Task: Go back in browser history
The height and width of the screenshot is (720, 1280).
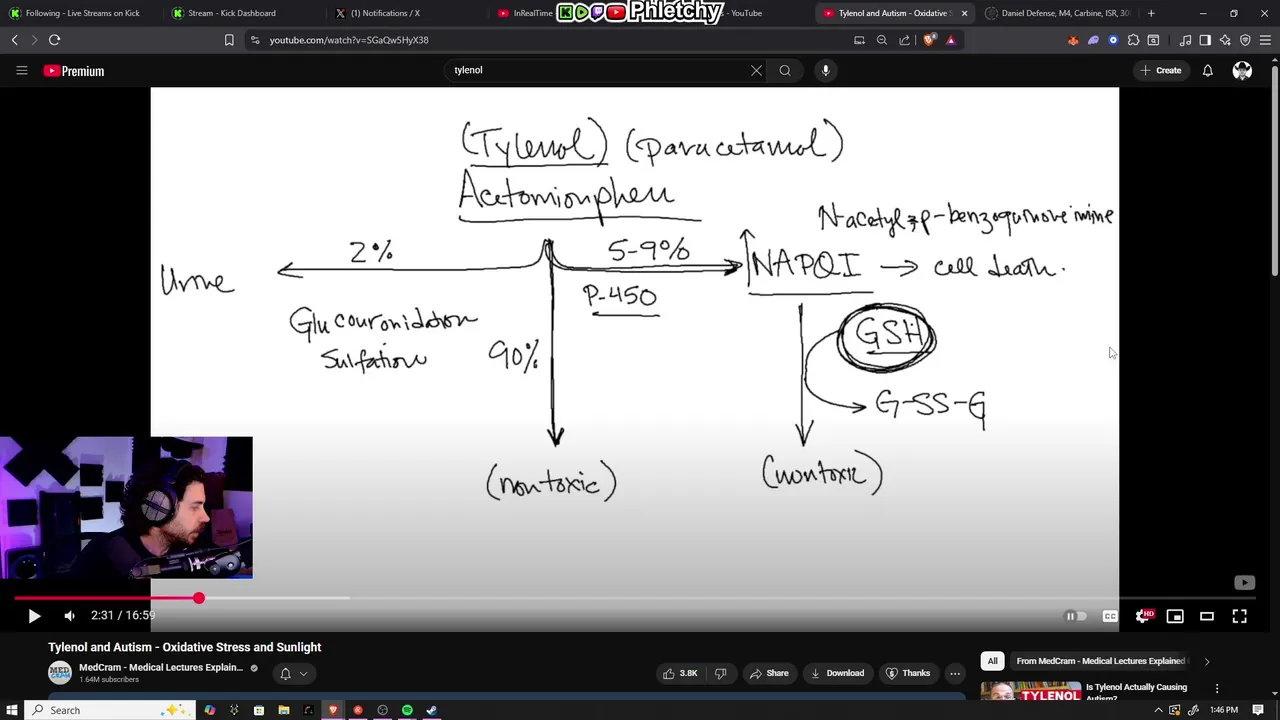Action: click(x=14, y=40)
